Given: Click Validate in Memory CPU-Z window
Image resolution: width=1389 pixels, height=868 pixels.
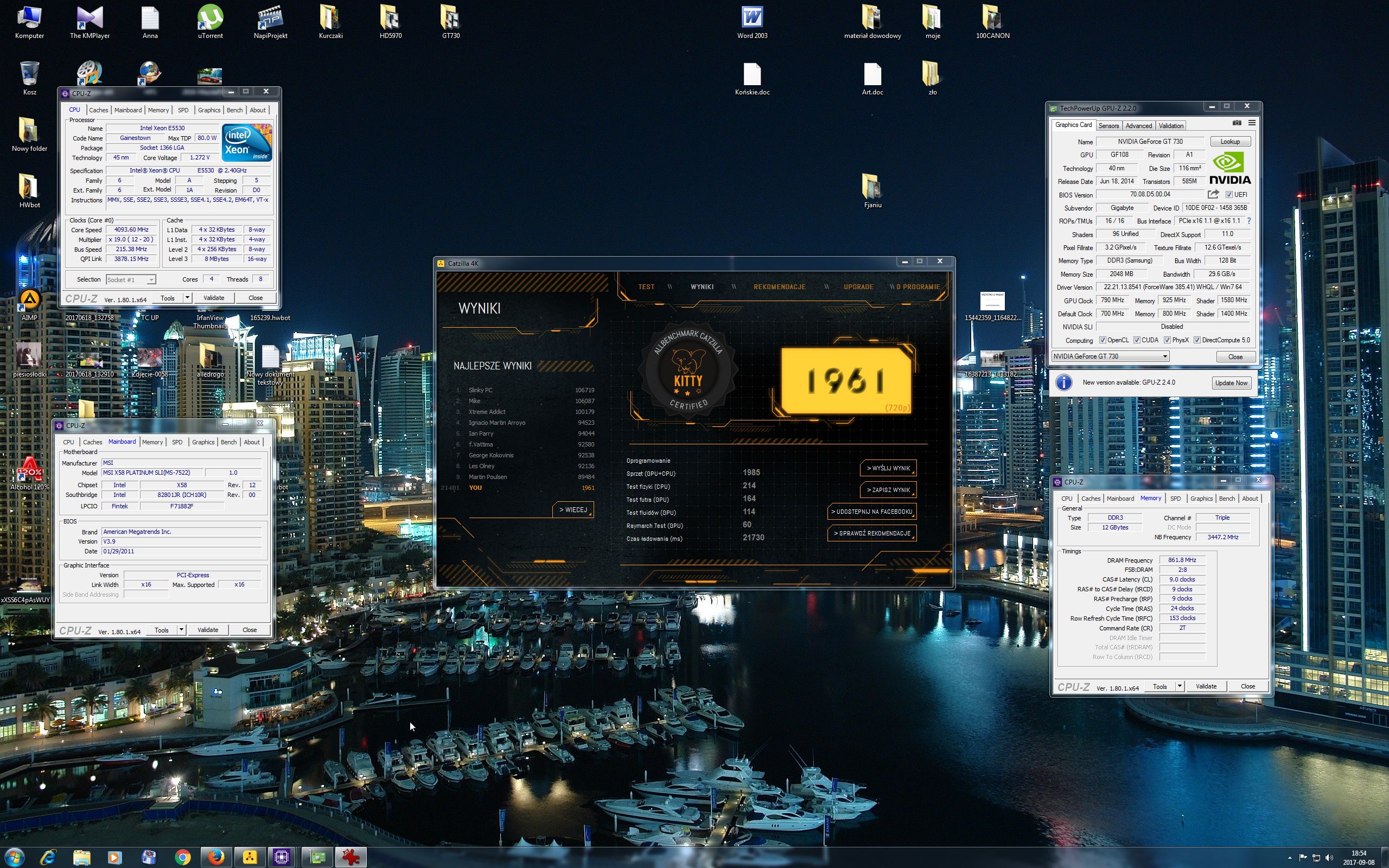Looking at the screenshot, I should tap(1205, 686).
